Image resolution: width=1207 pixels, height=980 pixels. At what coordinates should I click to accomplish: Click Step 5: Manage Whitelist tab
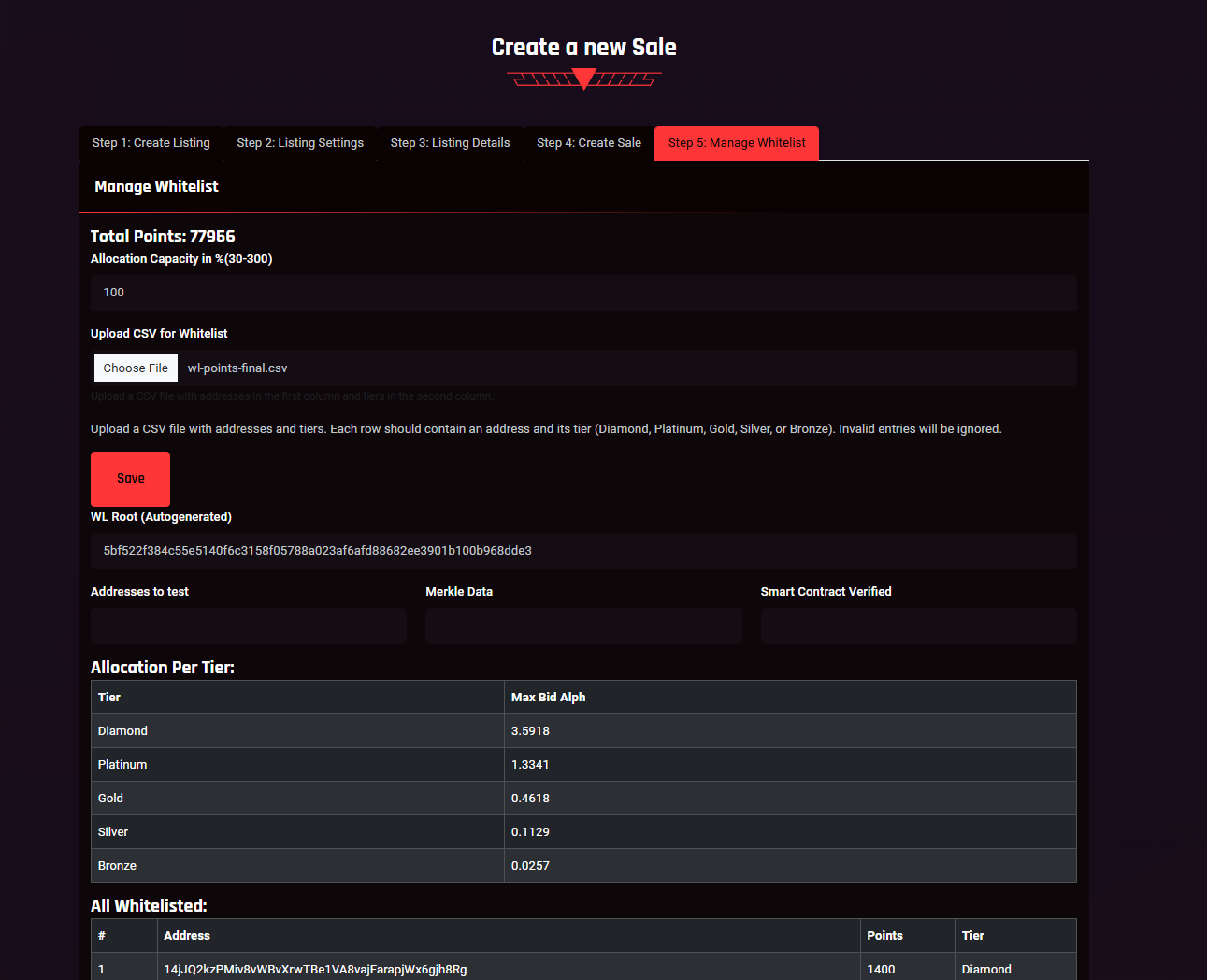click(x=737, y=143)
